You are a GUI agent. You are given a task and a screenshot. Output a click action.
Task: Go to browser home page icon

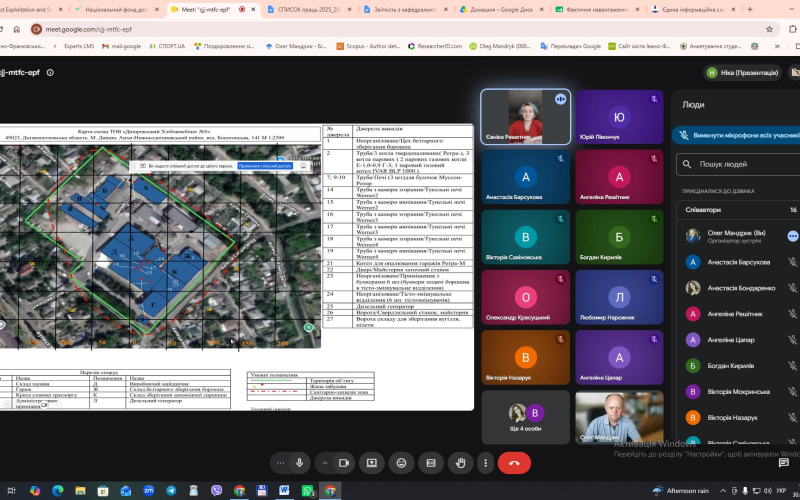(17, 29)
